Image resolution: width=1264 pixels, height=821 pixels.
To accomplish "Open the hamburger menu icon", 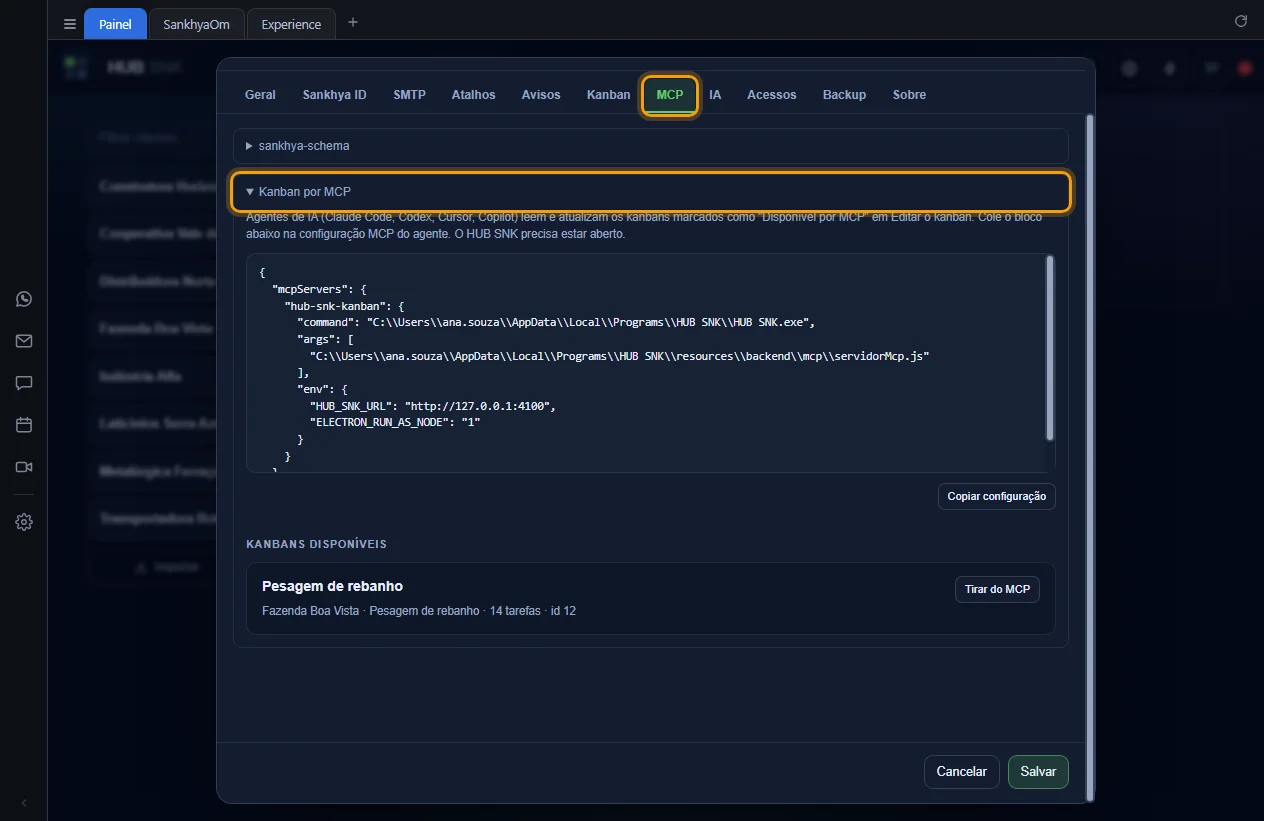I will pyautogui.click(x=69, y=24).
